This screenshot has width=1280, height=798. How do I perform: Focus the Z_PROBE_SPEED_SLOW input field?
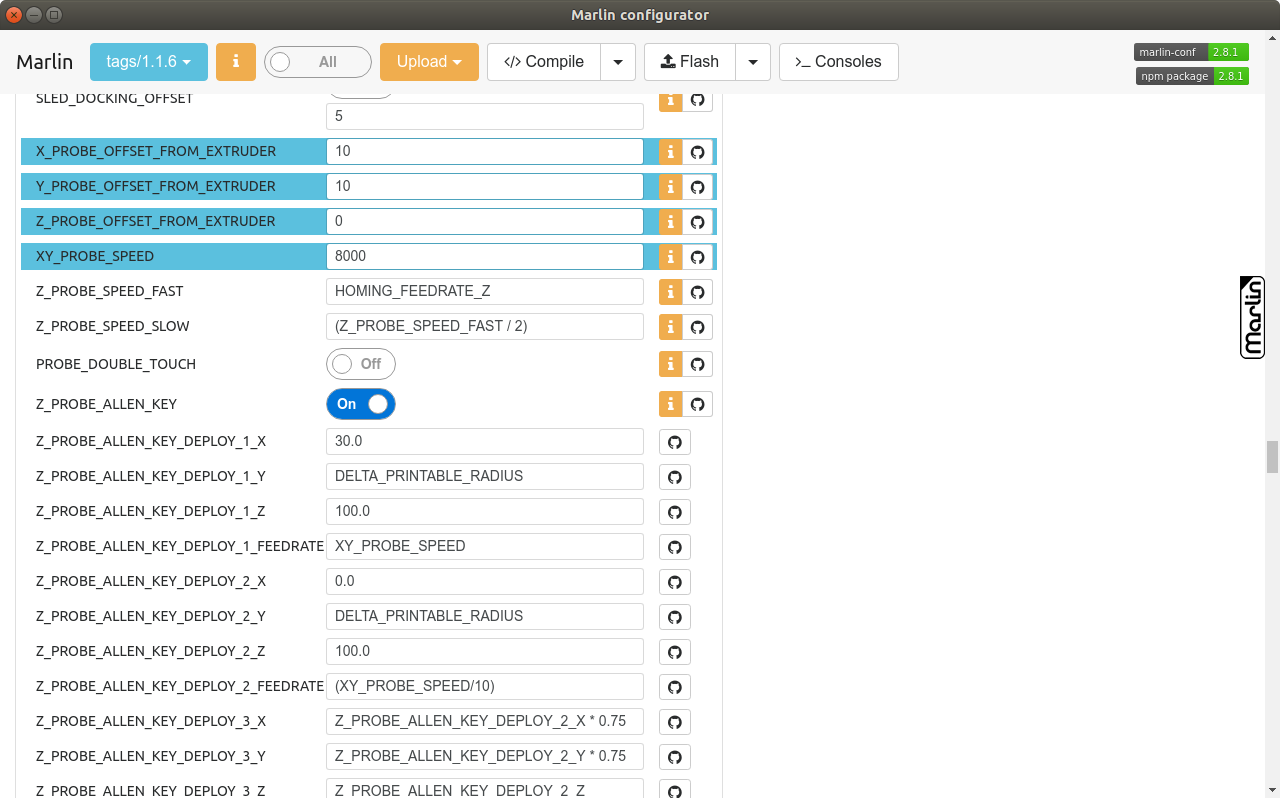[485, 326]
